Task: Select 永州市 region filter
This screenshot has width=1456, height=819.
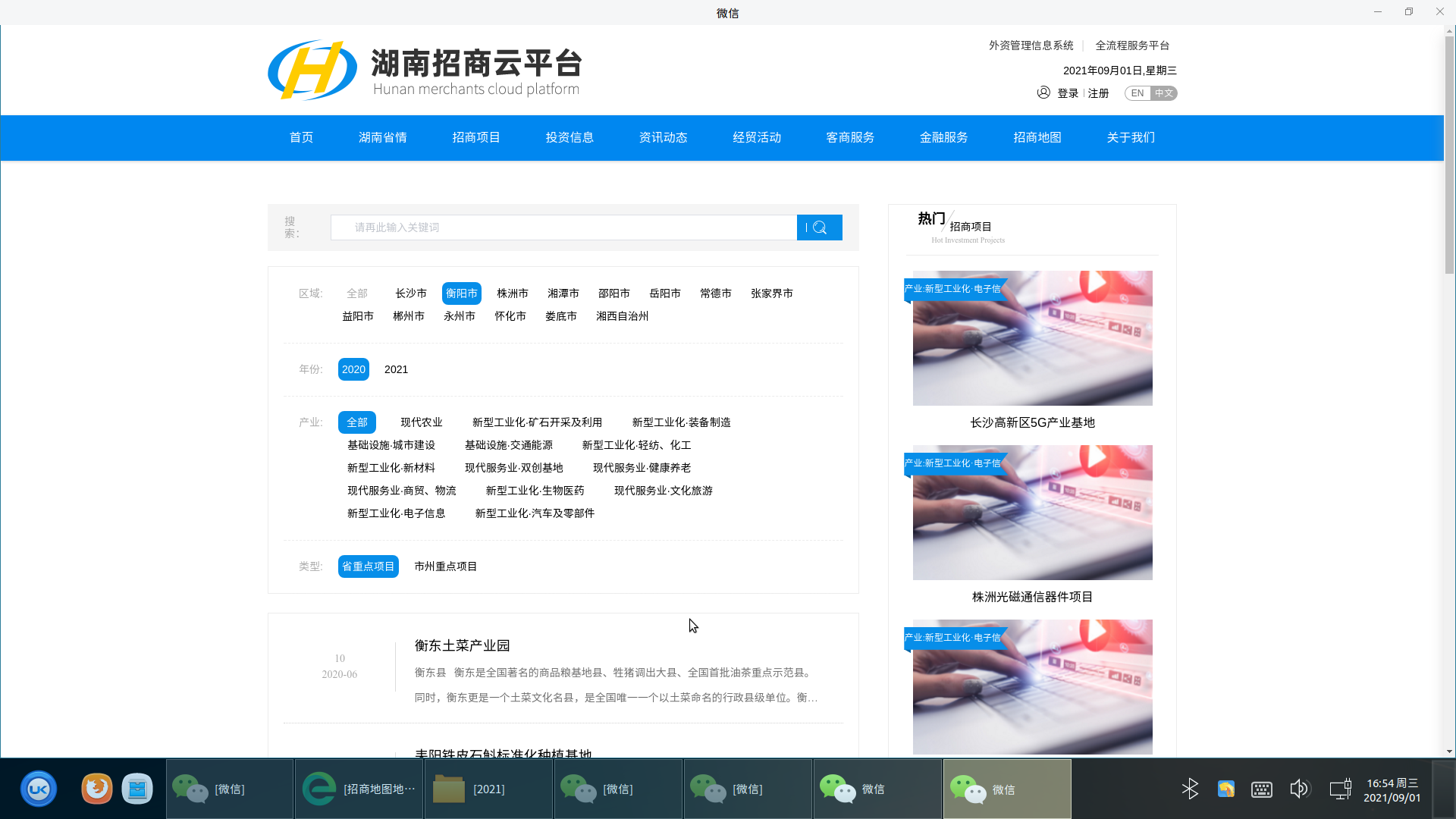Action: point(460,316)
